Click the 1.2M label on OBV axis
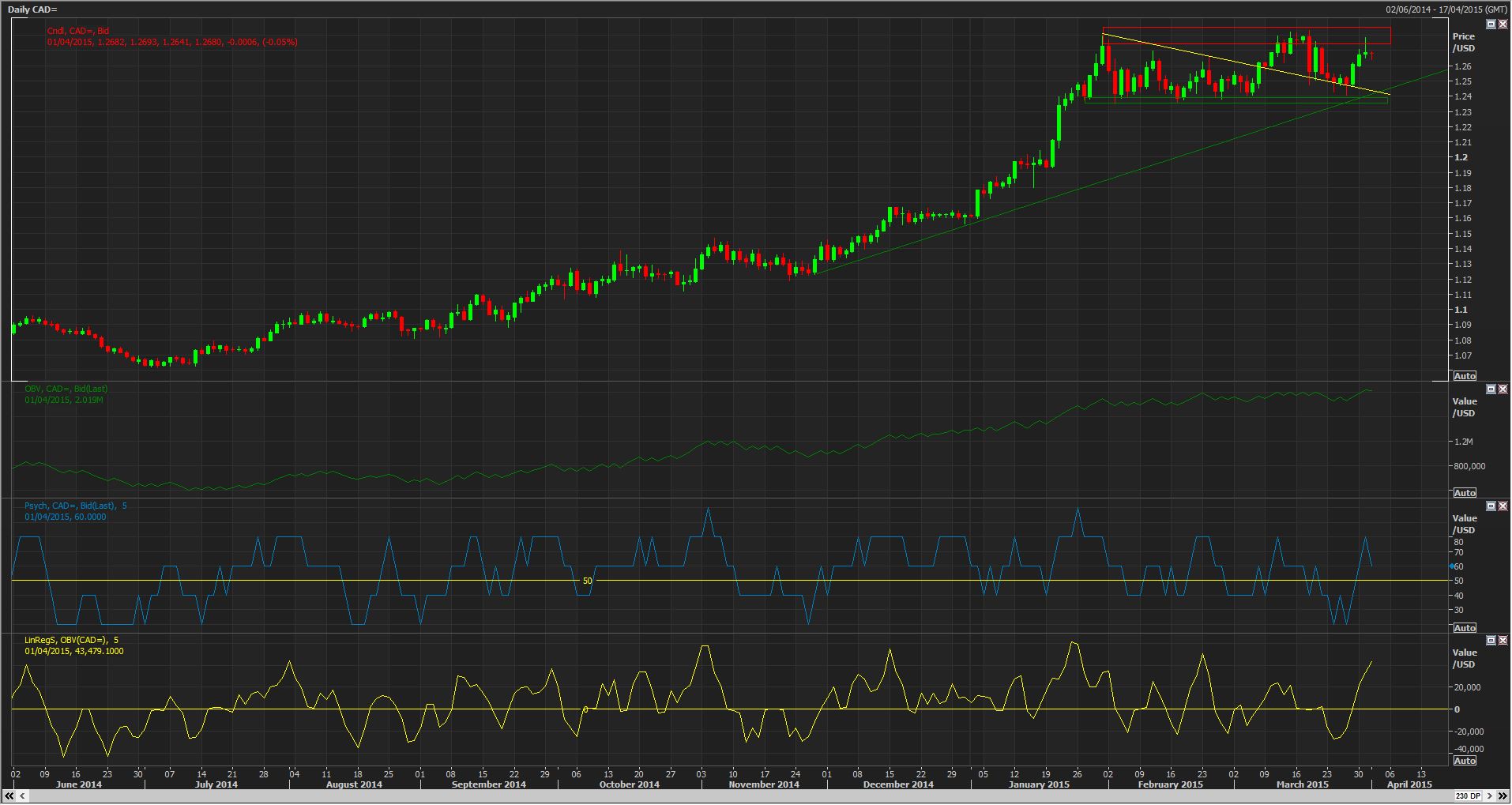Image resolution: width=1512 pixels, height=805 pixels. click(x=1463, y=442)
